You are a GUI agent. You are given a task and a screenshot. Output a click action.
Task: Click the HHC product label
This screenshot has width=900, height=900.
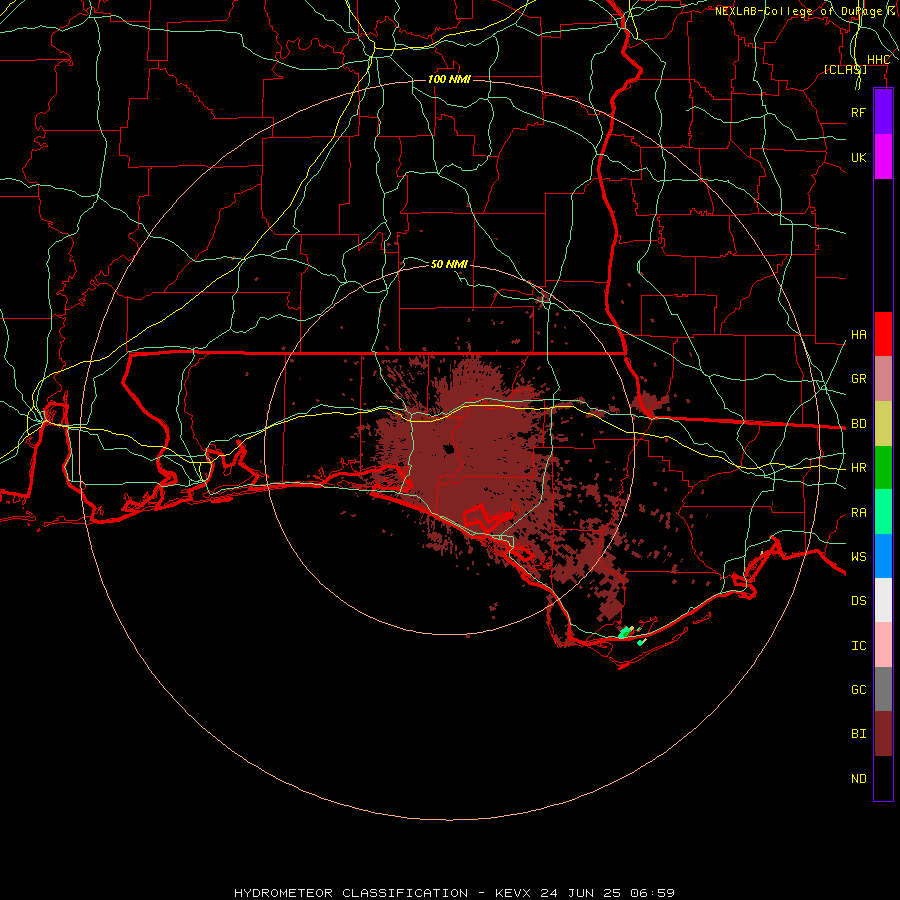coord(878,60)
